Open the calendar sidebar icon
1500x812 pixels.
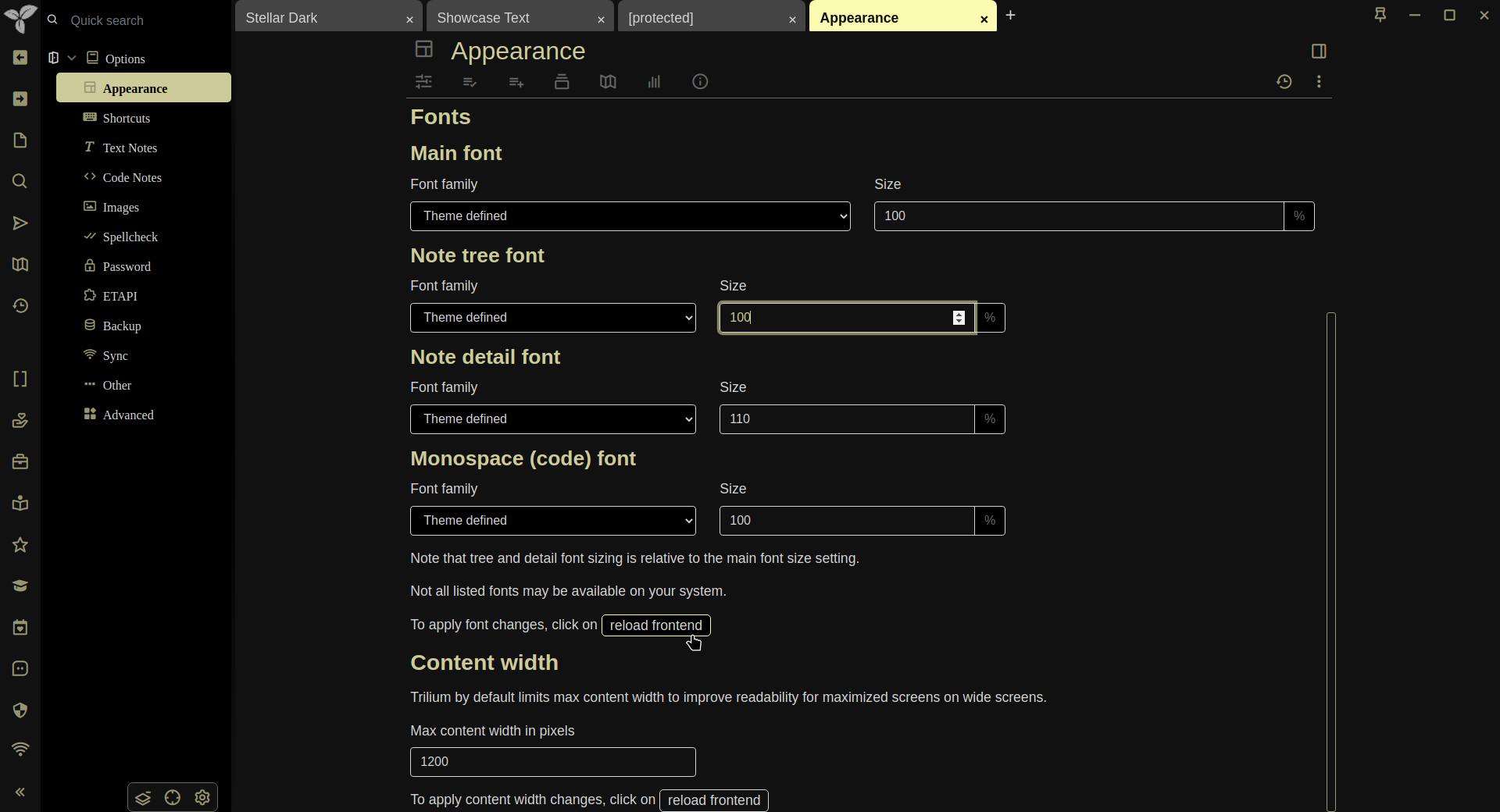pos(20,628)
